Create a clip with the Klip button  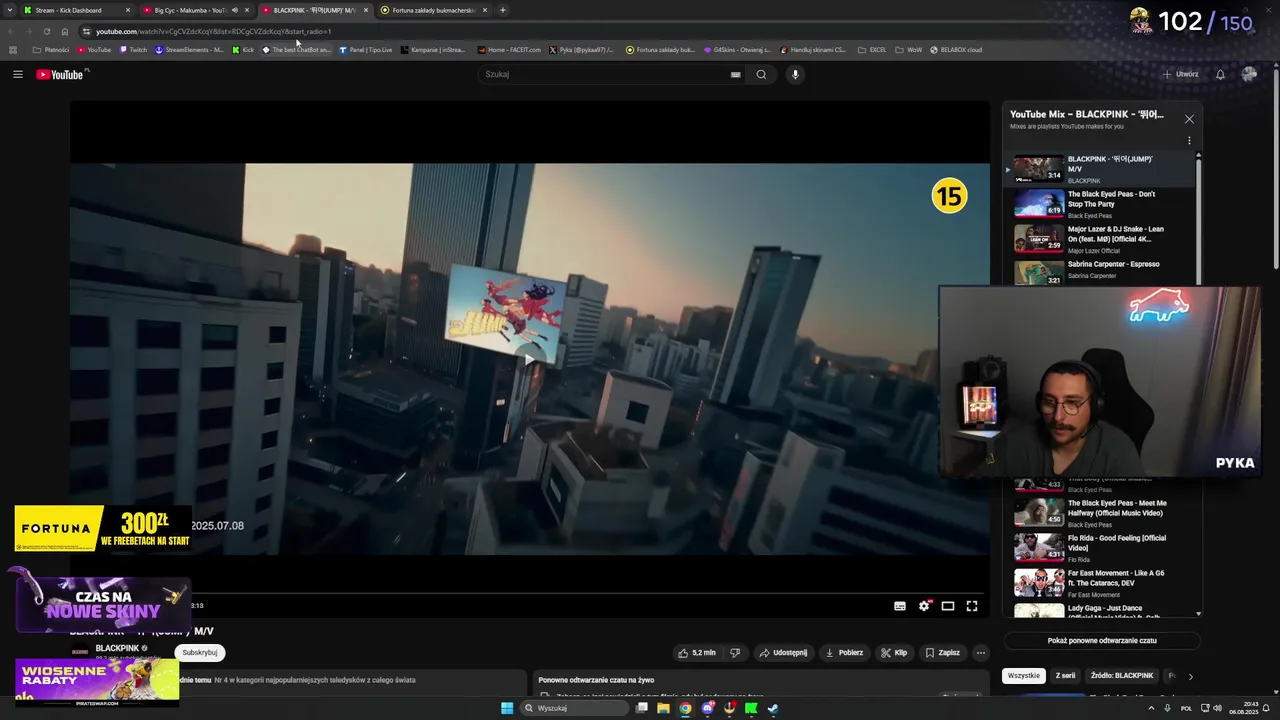894,653
